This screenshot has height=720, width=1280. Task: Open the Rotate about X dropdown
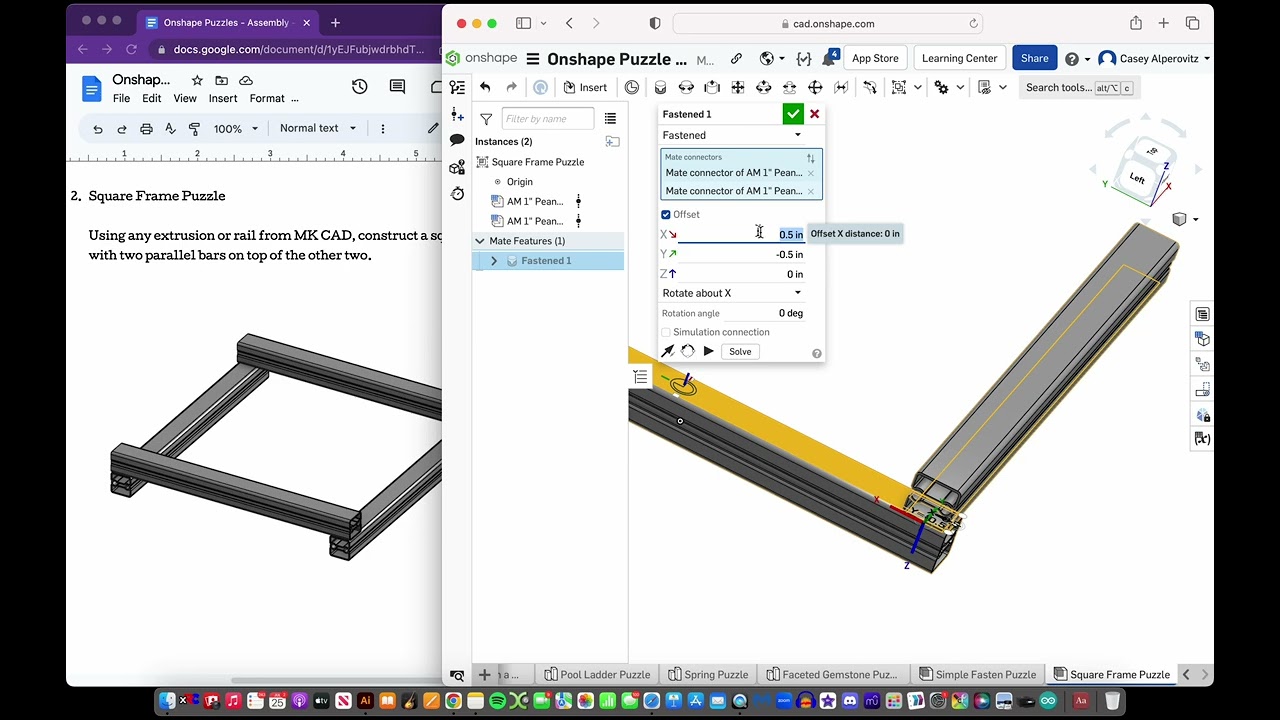(732, 293)
